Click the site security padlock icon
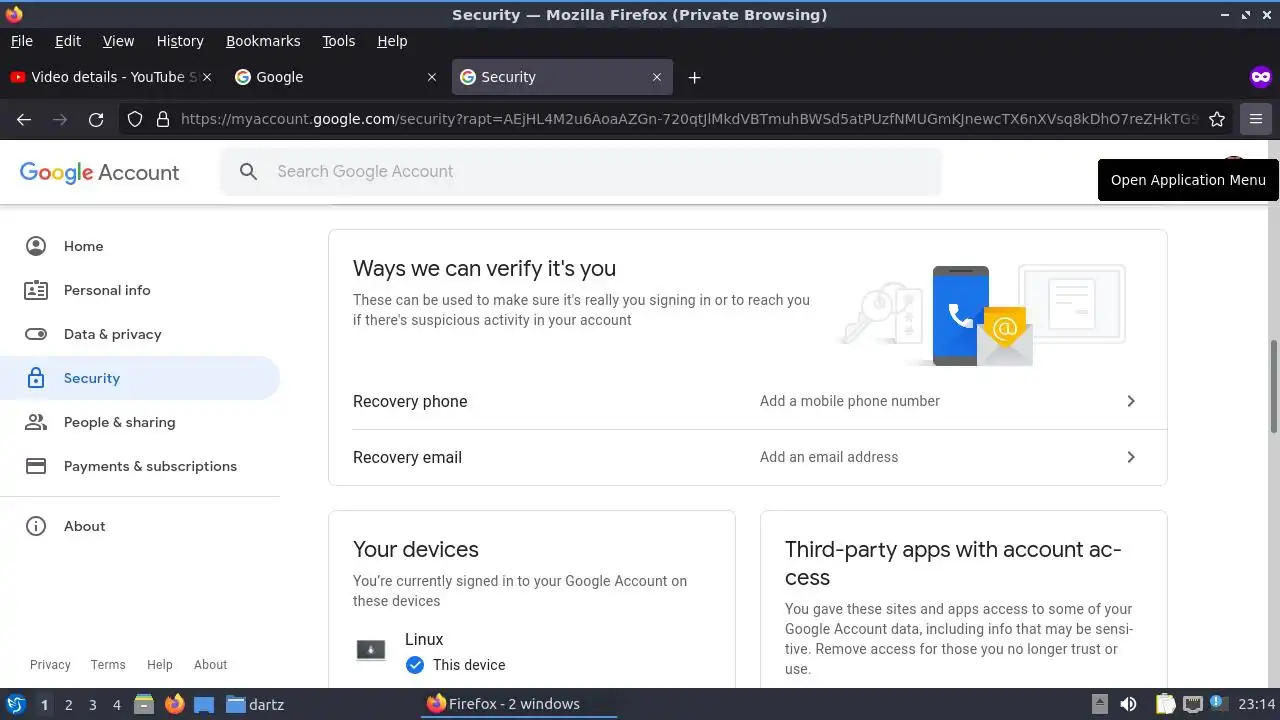 163,119
